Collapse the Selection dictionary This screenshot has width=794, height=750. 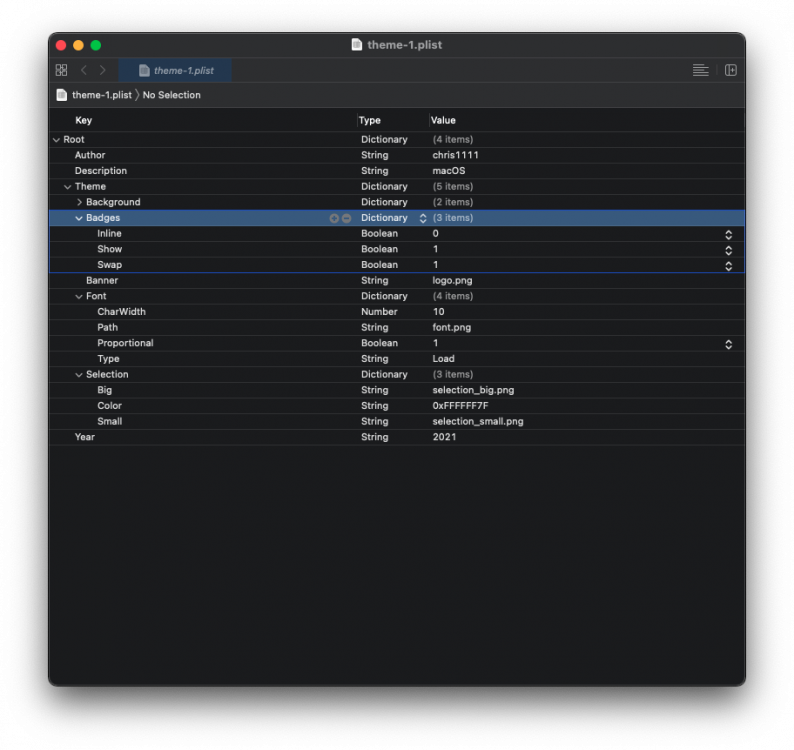(x=78, y=375)
